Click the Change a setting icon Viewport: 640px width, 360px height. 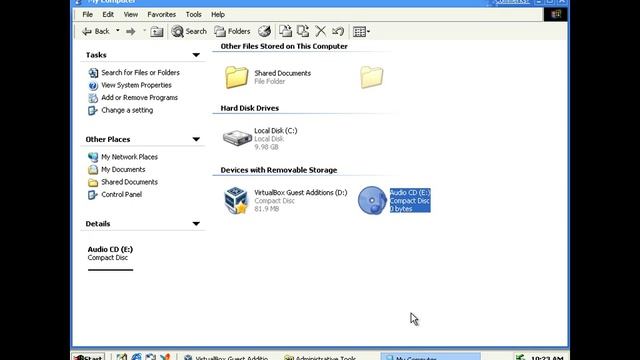click(x=93, y=110)
